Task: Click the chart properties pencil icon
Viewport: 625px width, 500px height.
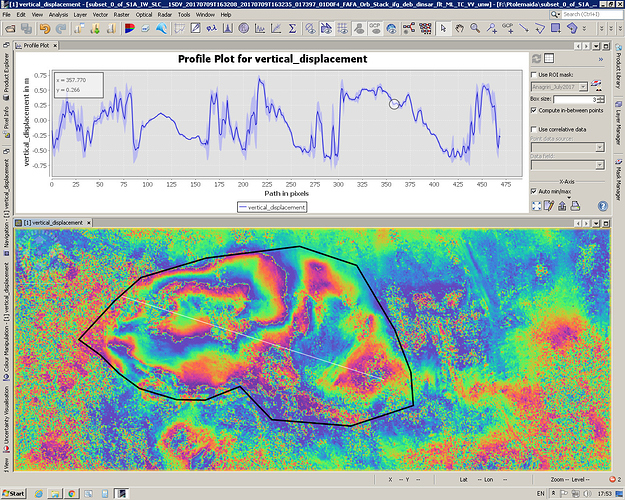Action: pyautogui.click(x=549, y=206)
